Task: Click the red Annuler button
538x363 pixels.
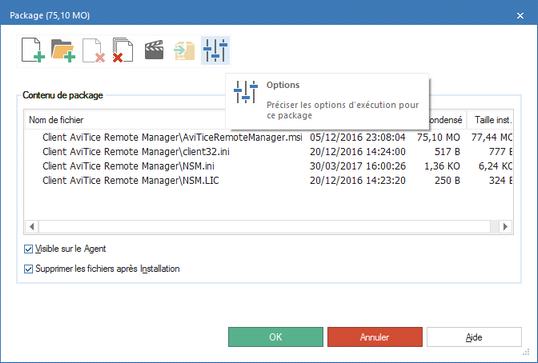Action: tap(375, 337)
